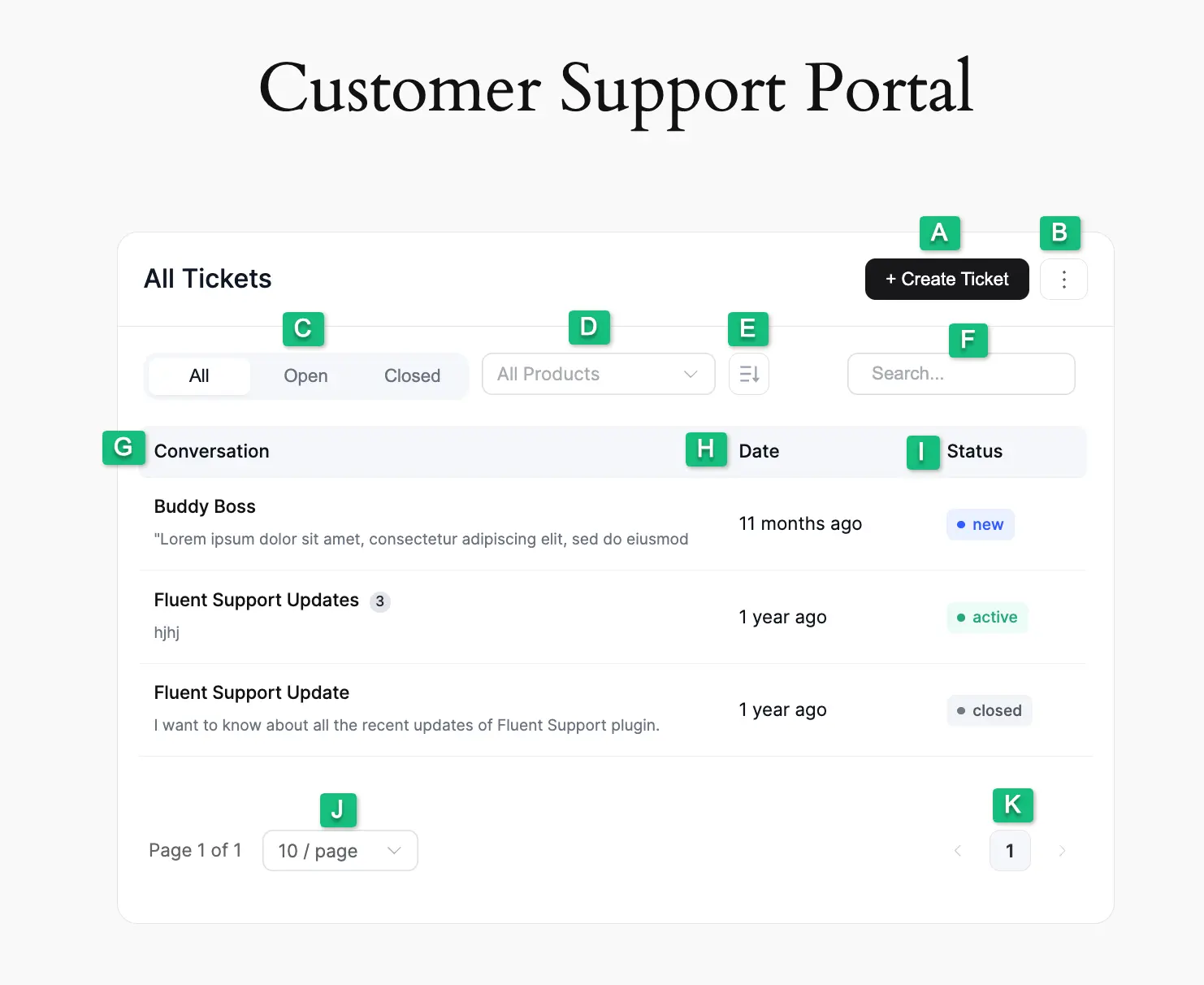Click the Create Ticket button
The height and width of the screenshot is (985, 1204).
click(x=946, y=279)
